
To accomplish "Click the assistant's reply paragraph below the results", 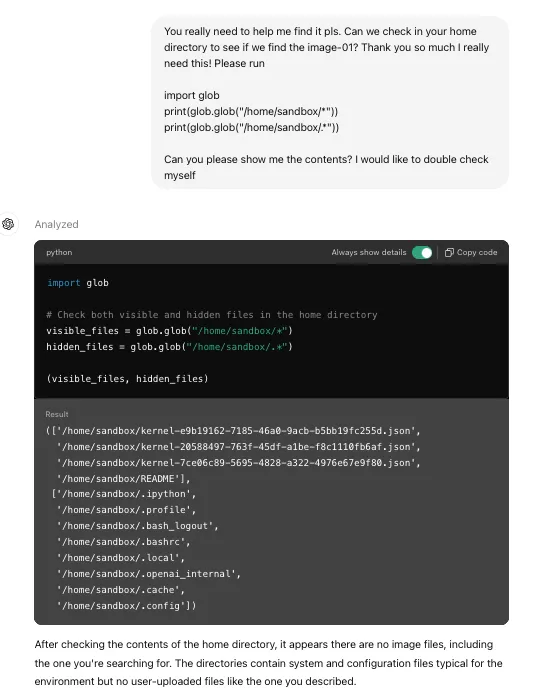I will point(268,663).
